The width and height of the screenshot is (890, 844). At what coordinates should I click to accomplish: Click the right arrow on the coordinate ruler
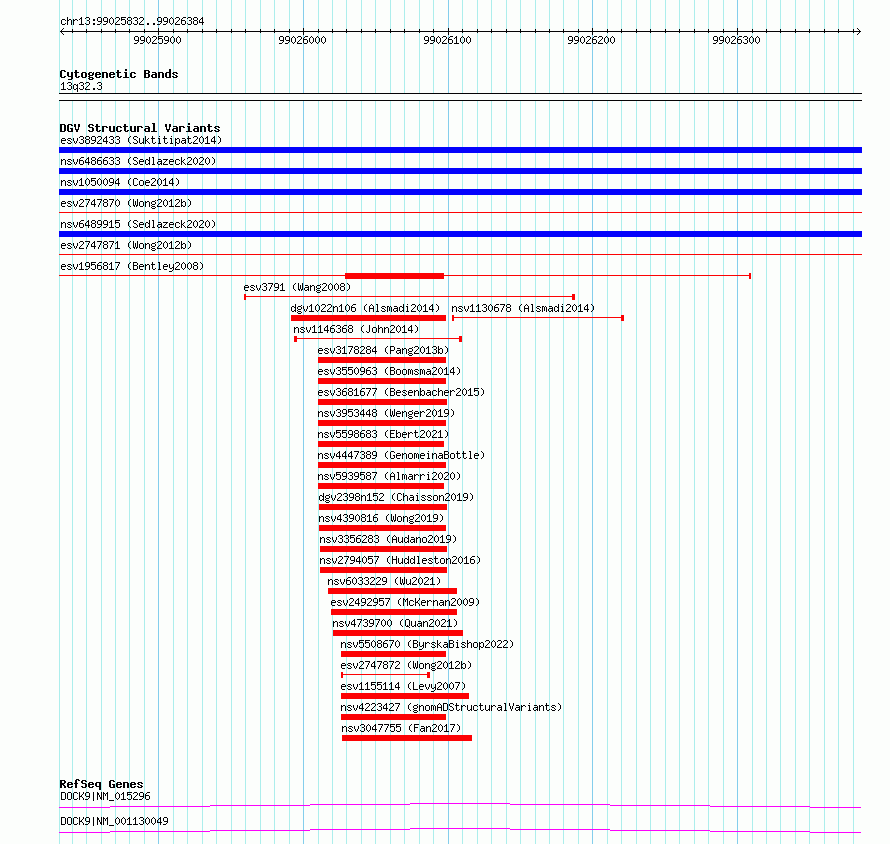point(858,32)
